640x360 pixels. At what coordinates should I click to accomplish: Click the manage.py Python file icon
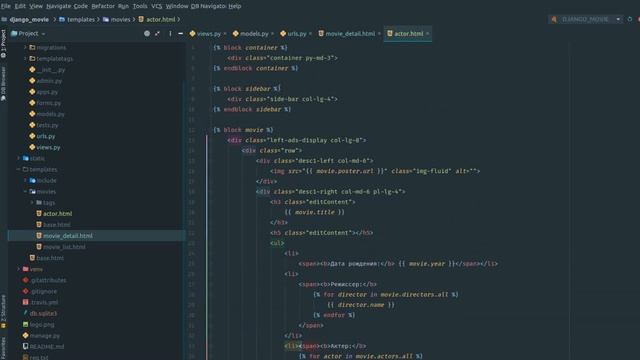[25, 335]
